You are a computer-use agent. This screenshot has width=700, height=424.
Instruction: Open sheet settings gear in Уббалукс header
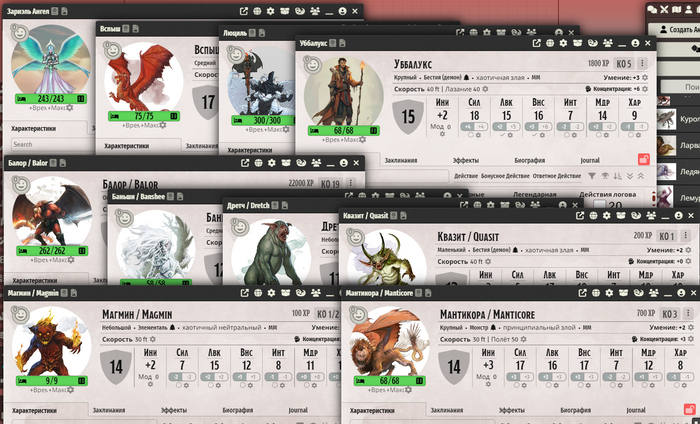point(563,43)
